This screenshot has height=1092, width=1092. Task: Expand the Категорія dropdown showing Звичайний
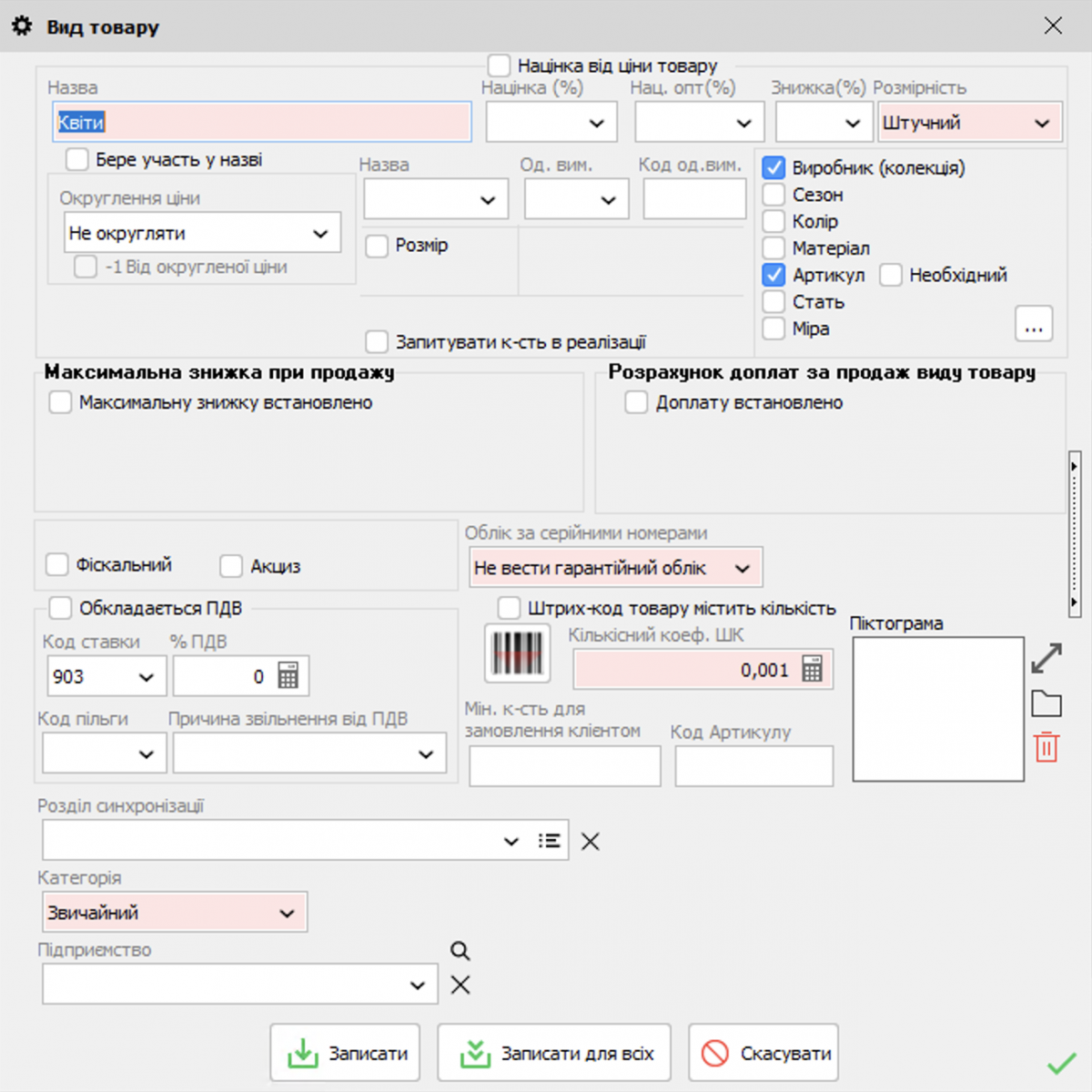(x=288, y=912)
